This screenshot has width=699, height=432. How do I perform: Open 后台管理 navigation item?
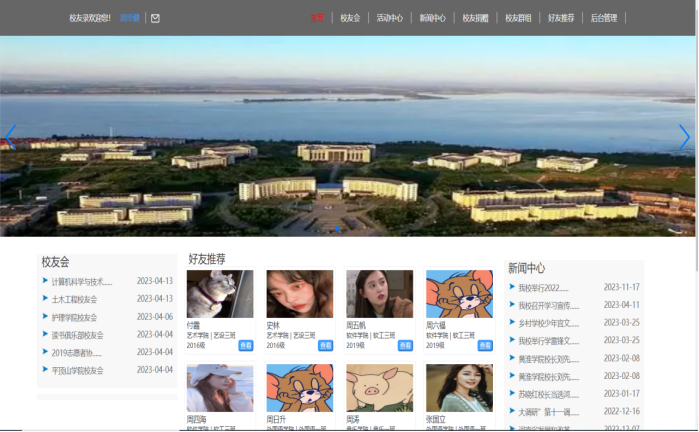click(604, 18)
